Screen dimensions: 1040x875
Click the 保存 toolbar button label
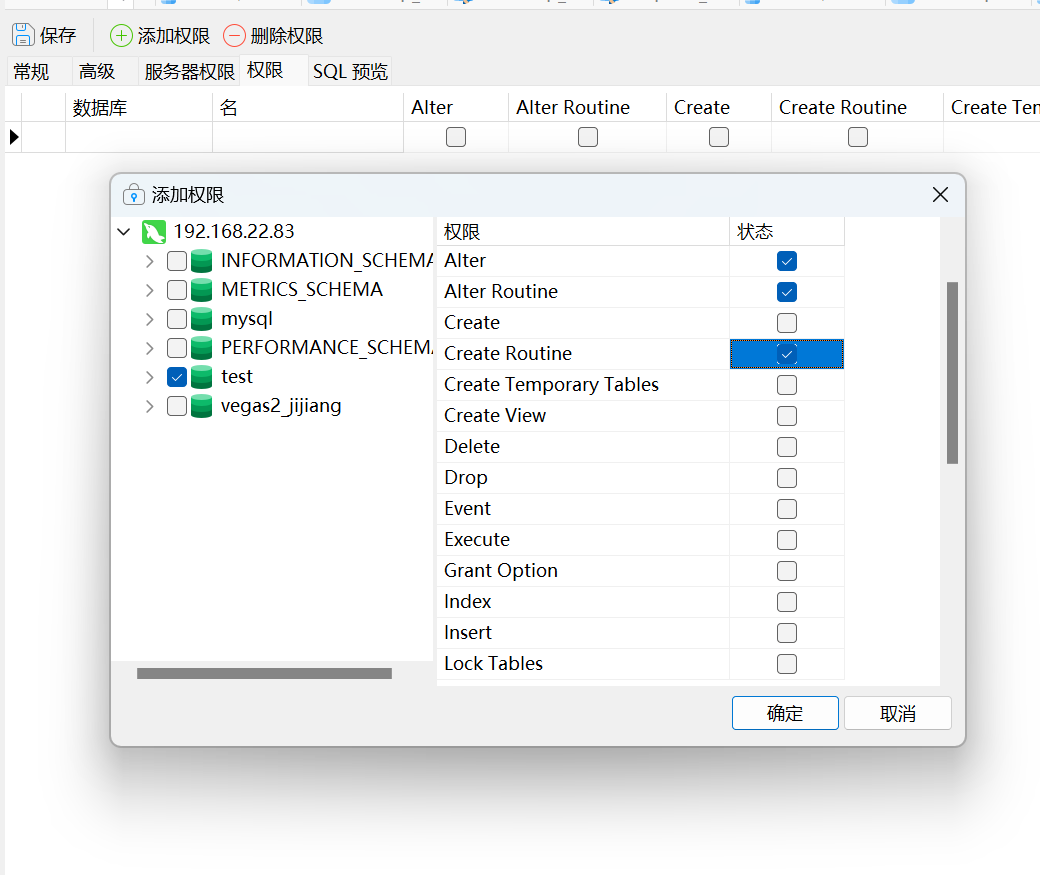58,35
